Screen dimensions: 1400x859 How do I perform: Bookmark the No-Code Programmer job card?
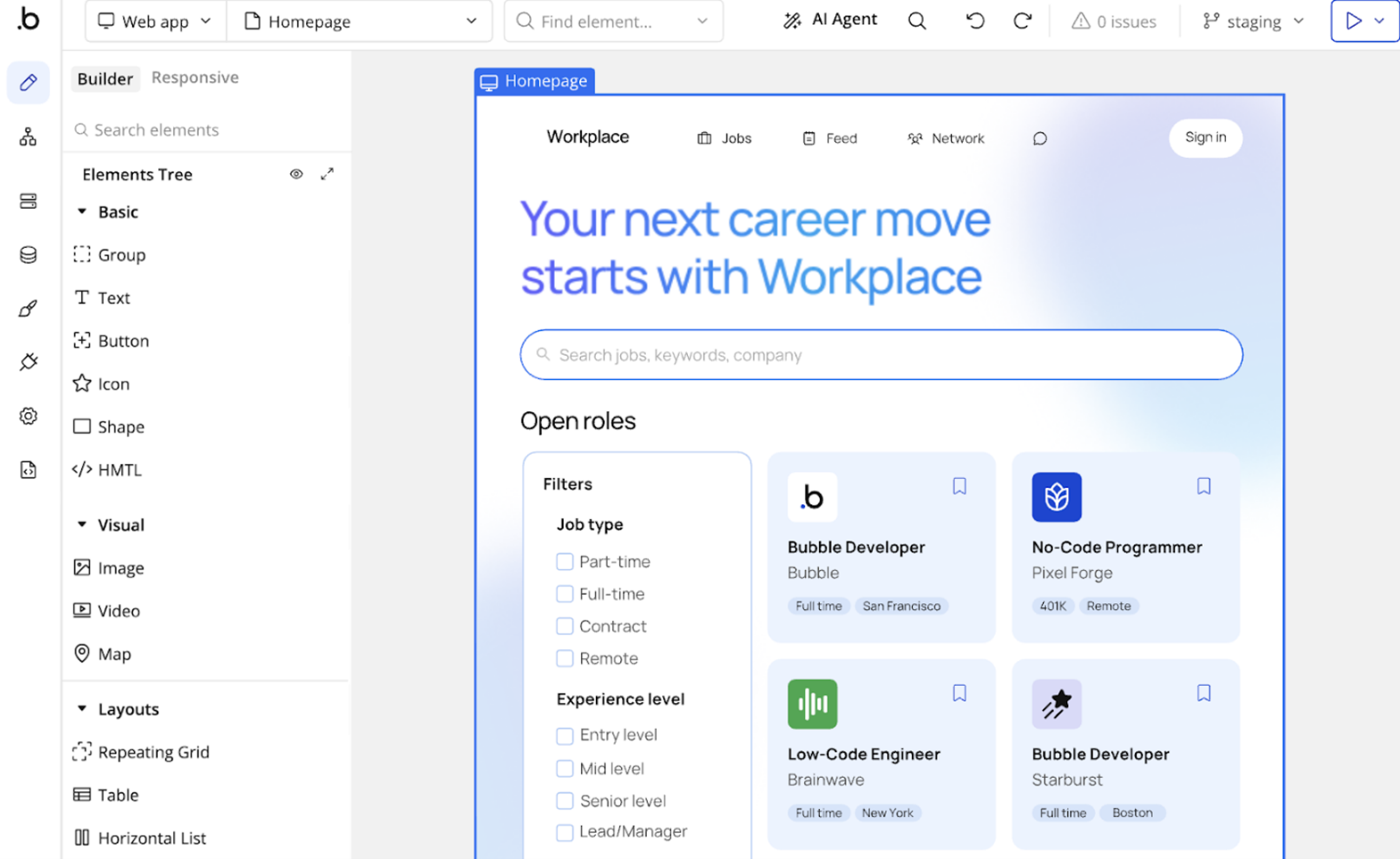point(1203,486)
